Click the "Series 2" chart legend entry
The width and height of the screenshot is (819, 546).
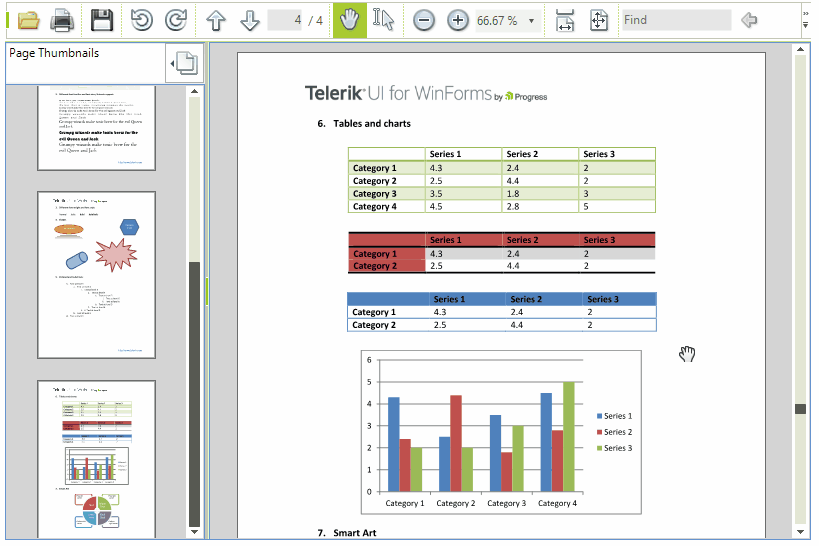pyautogui.click(x=614, y=432)
